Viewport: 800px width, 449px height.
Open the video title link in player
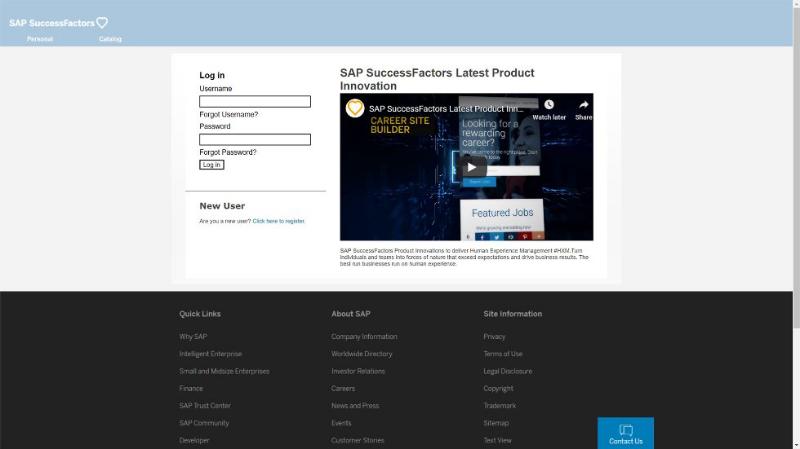tap(446, 109)
